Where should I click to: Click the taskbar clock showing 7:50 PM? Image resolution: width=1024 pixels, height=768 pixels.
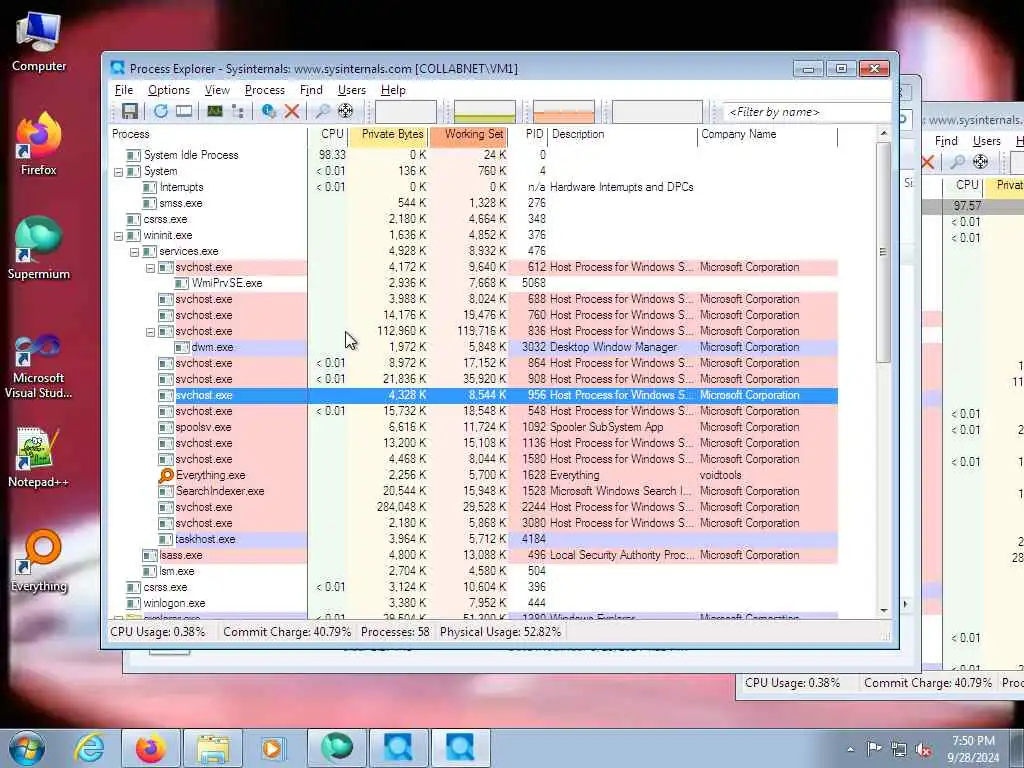tap(973, 749)
